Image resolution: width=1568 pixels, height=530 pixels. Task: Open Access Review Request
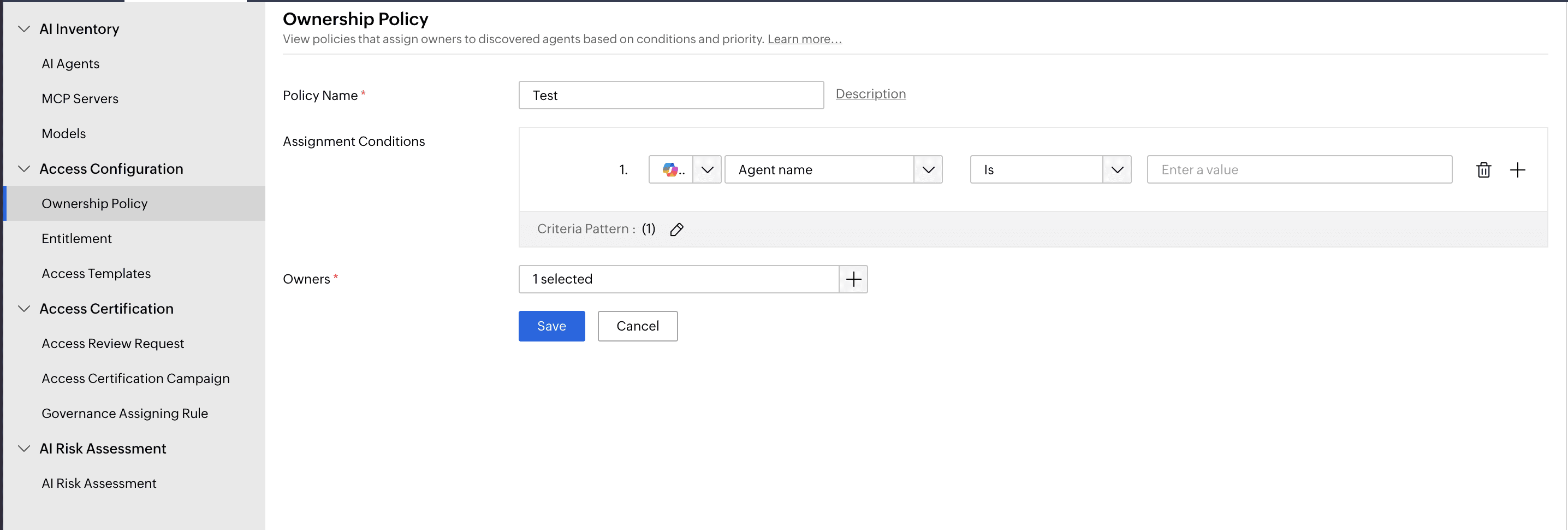point(112,344)
